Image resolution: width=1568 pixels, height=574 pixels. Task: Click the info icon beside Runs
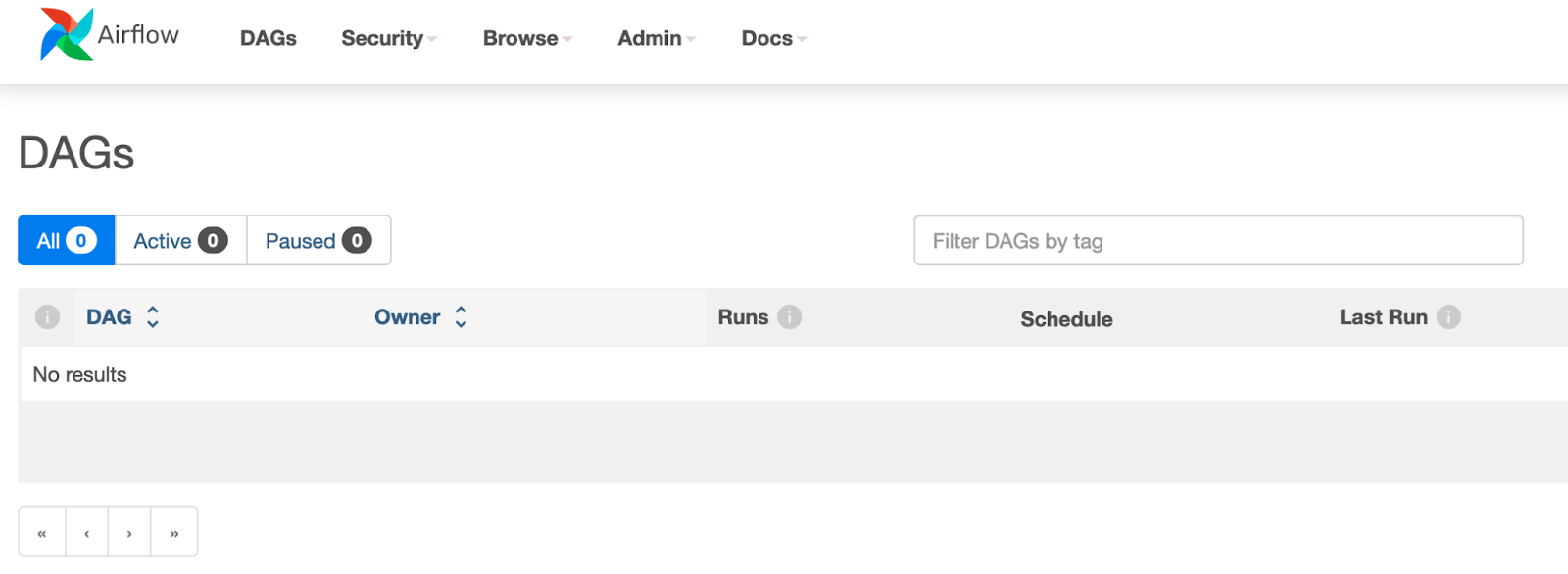(790, 317)
